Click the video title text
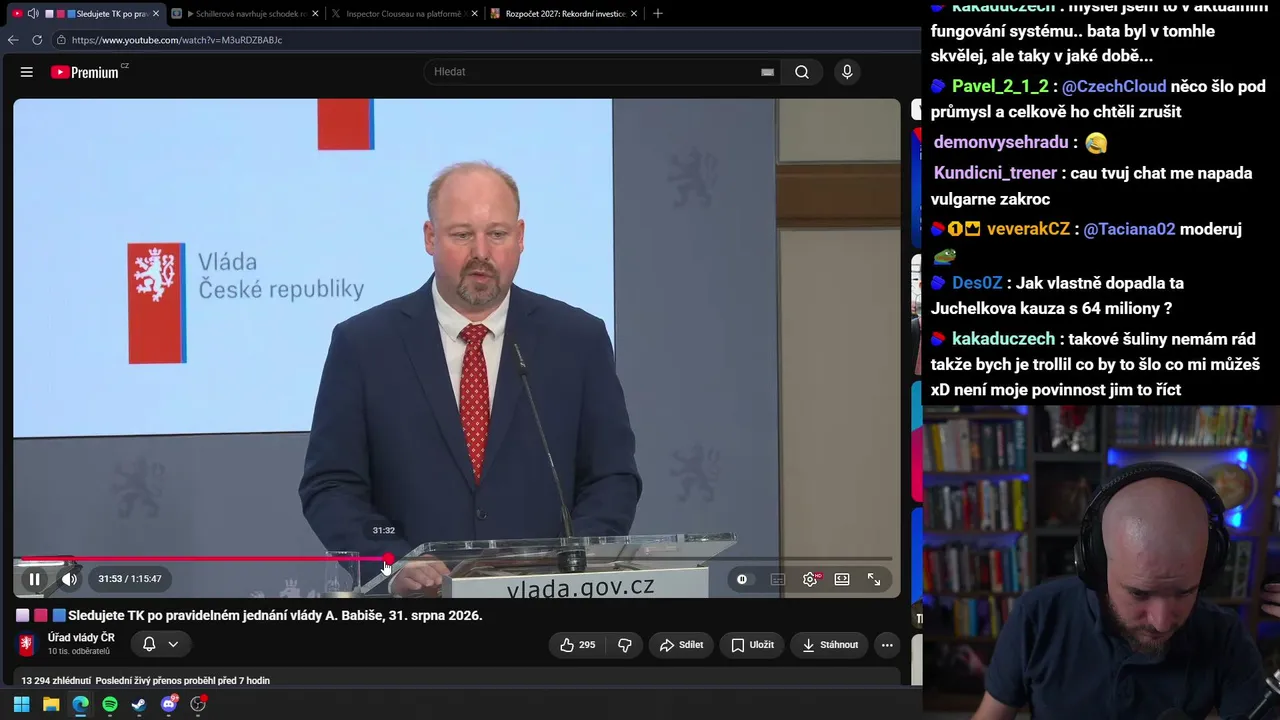Viewport: 1280px width, 720px height. [275, 616]
